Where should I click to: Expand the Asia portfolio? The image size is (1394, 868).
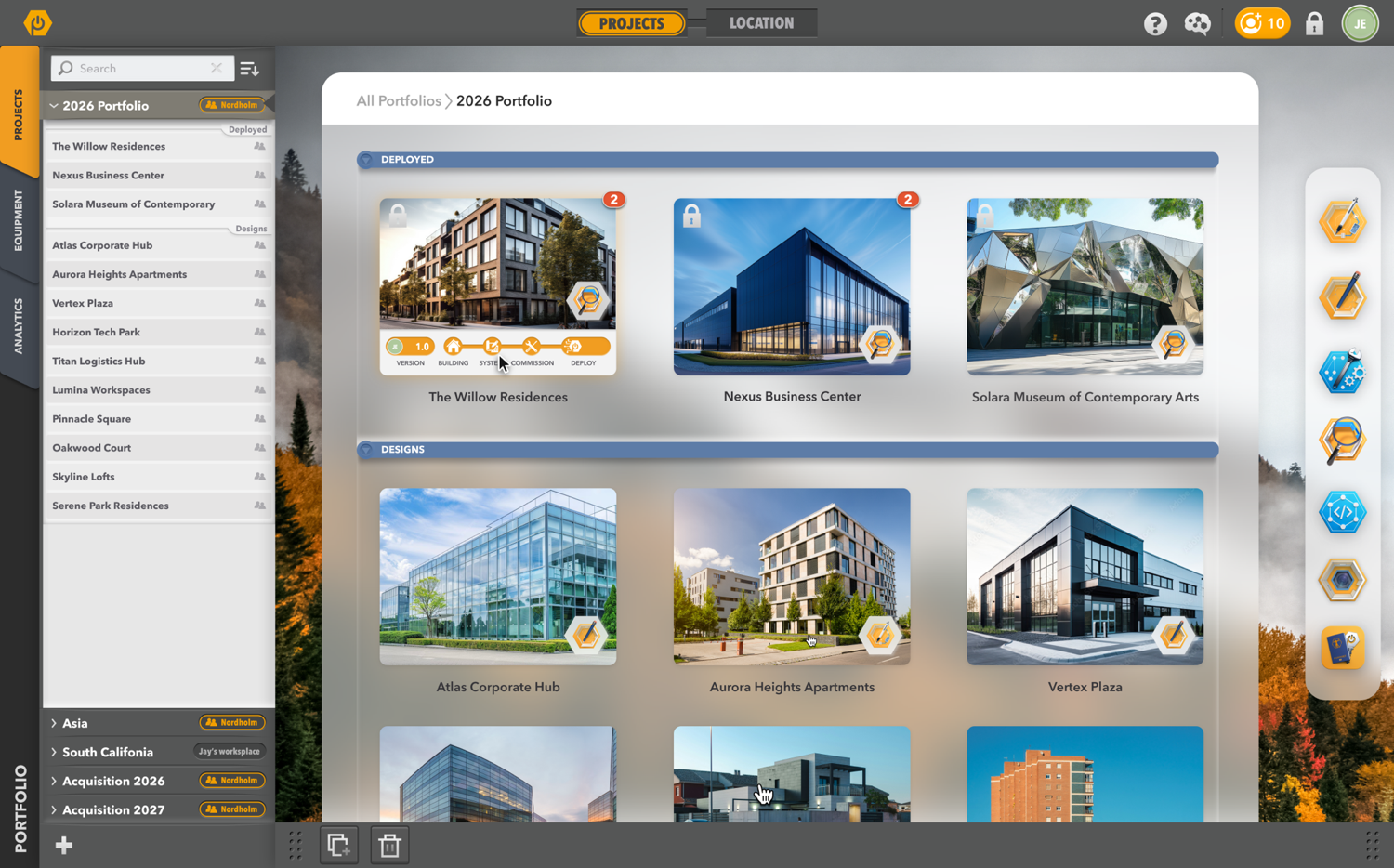click(54, 723)
